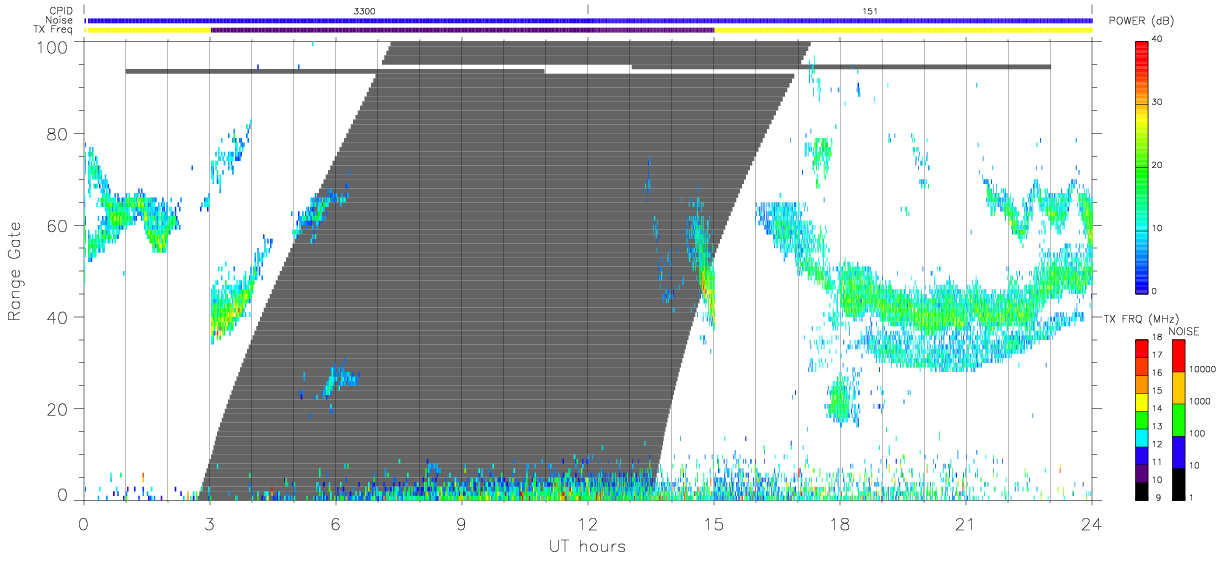Click the 40 tick on the POWER color bar
The height and width of the screenshot is (567, 1228).
pos(1157,40)
